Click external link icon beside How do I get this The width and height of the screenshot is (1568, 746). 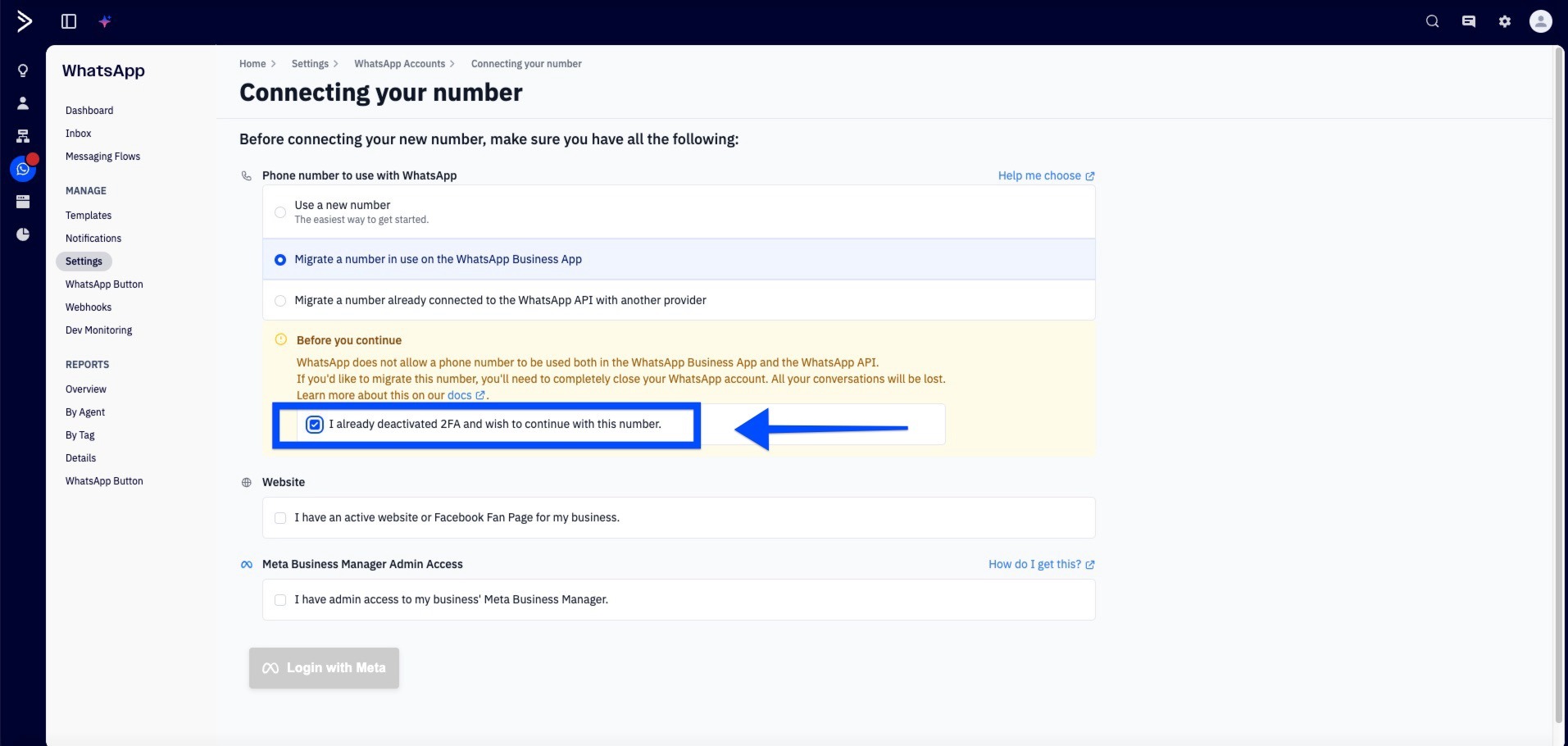1090,565
